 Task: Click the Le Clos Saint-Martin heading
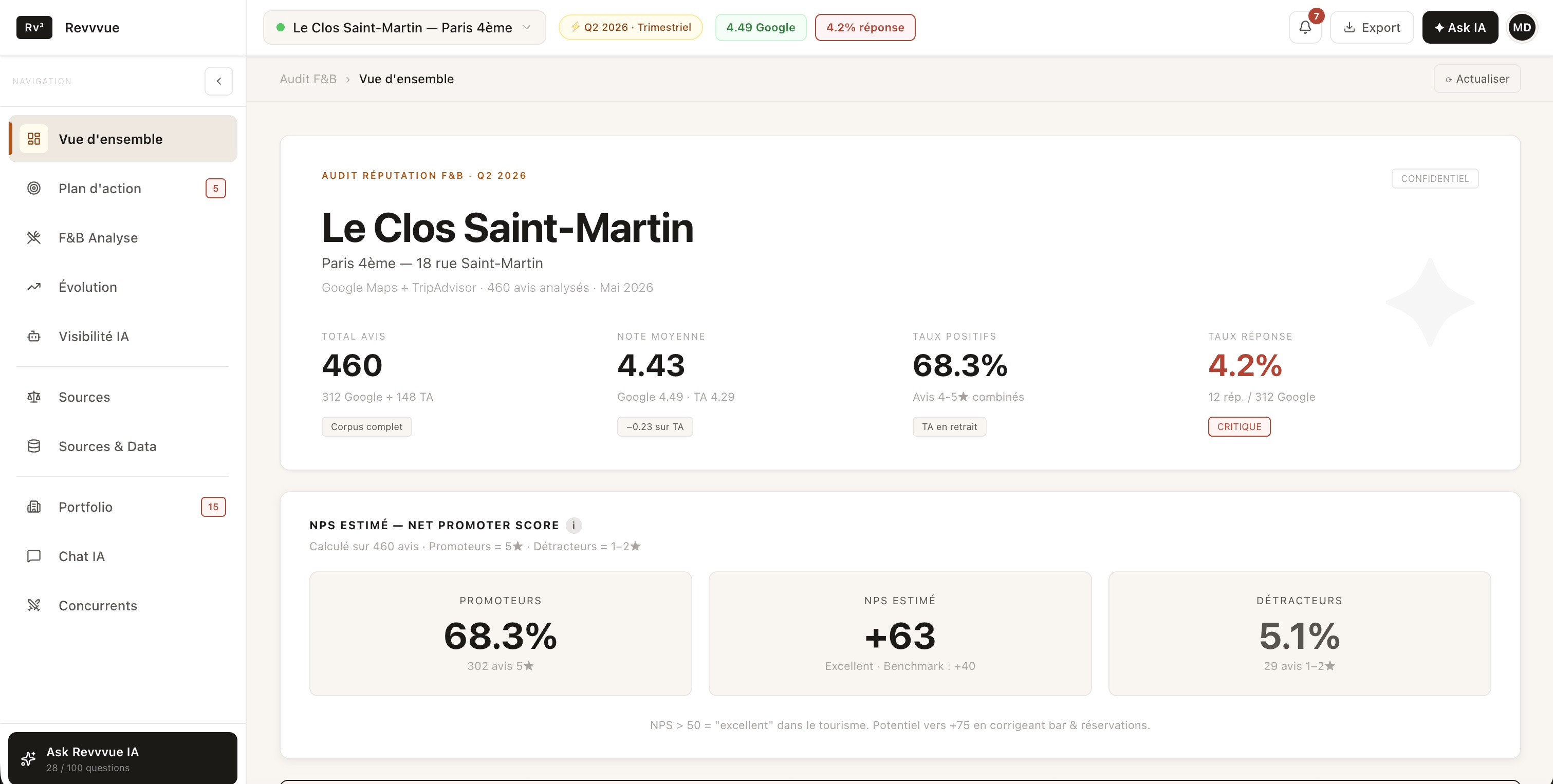coord(508,228)
